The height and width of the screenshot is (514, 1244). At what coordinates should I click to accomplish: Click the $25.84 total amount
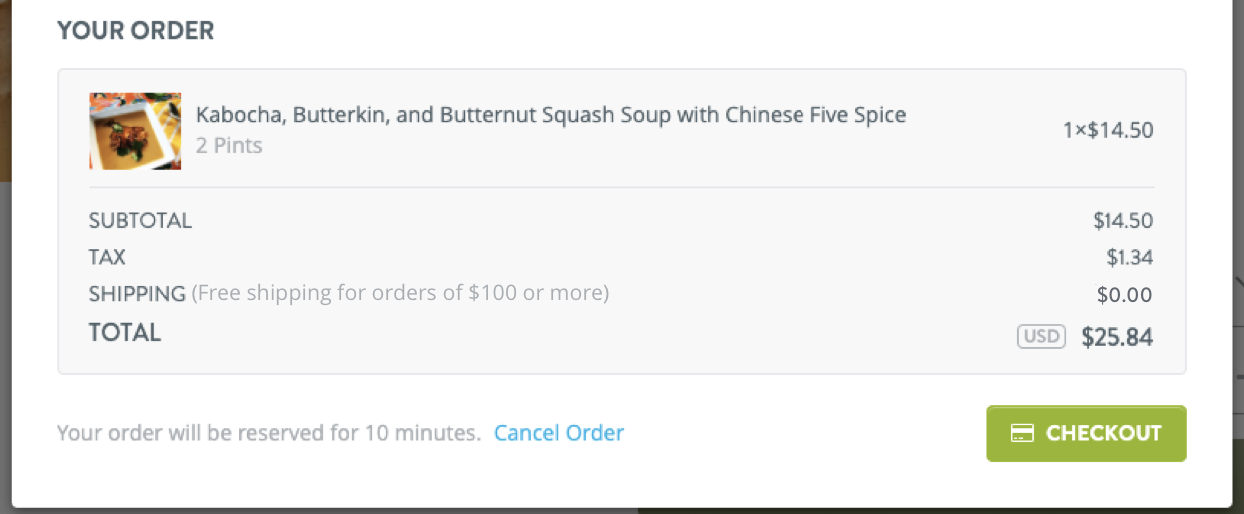pyautogui.click(x=1117, y=337)
